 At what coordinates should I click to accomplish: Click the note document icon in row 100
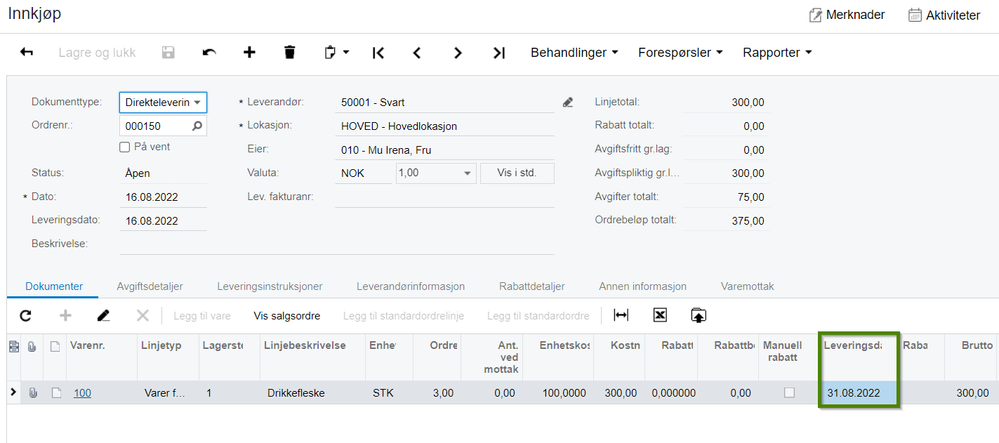(x=56, y=393)
